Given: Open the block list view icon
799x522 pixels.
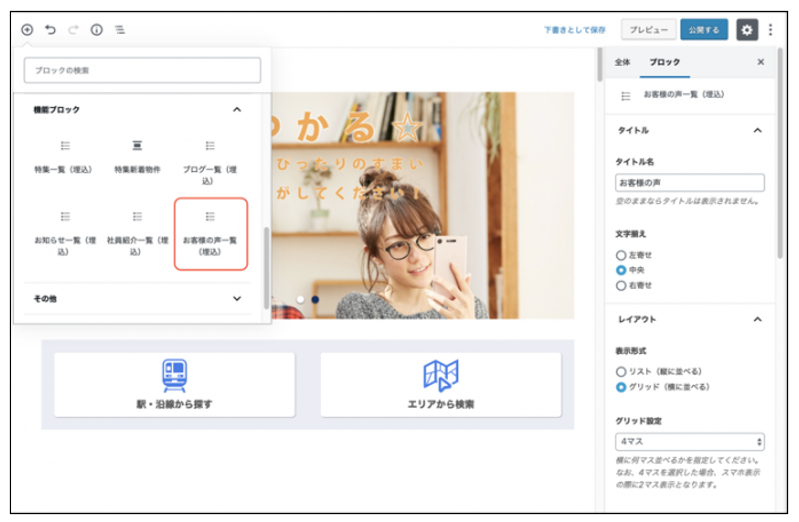Looking at the screenshot, I should point(120,30).
